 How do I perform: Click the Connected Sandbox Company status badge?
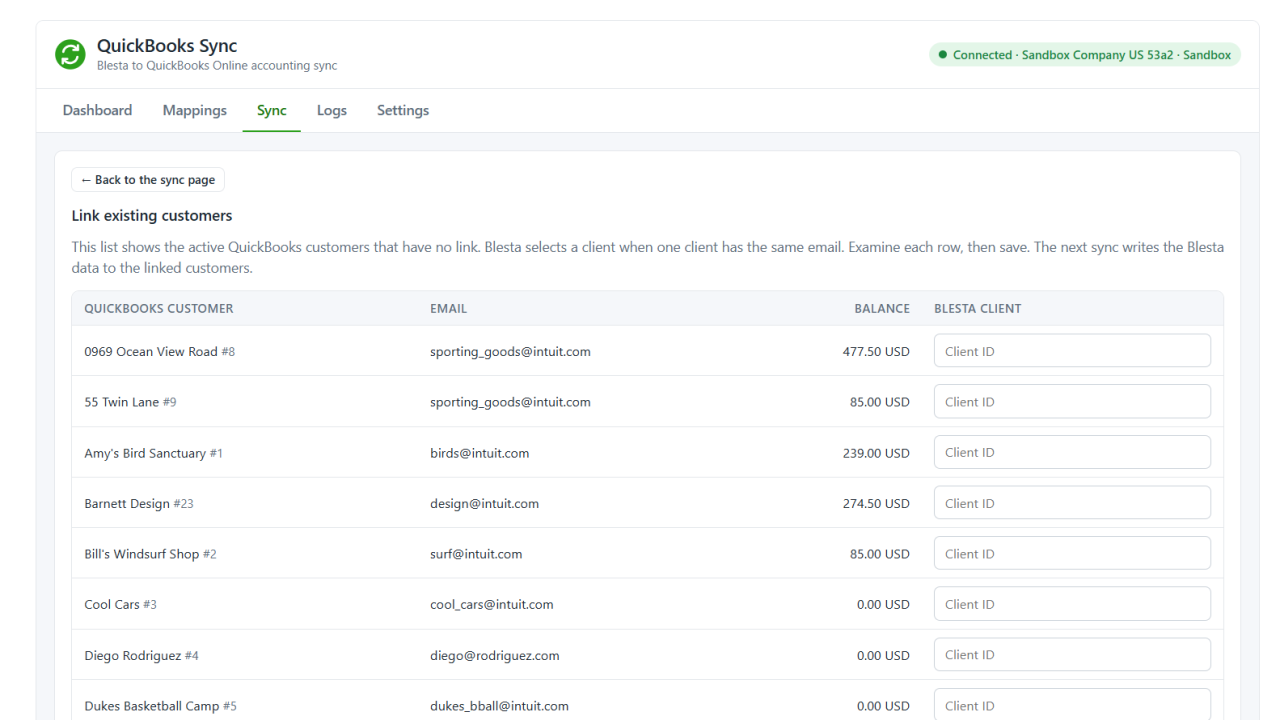1085,55
